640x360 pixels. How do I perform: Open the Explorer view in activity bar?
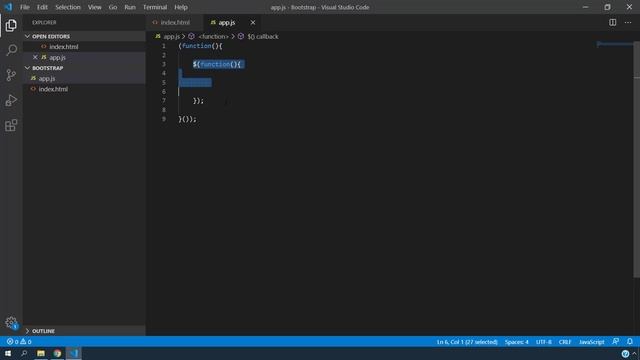coord(11,25)
